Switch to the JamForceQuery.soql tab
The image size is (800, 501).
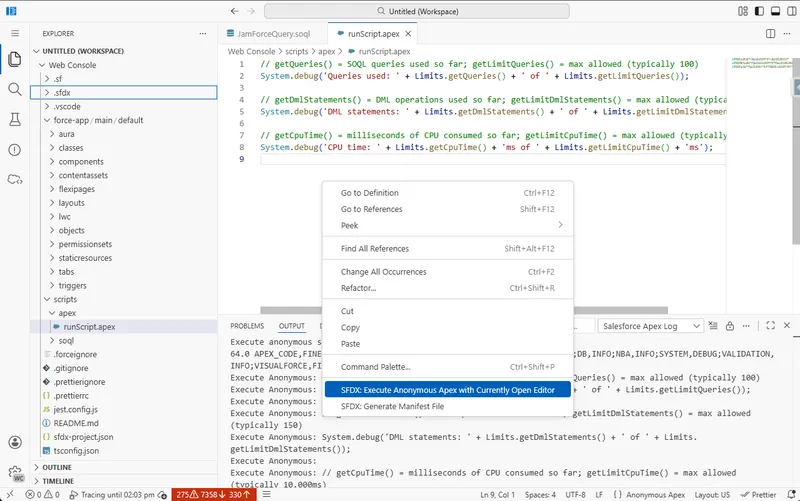tap(273, 34)
